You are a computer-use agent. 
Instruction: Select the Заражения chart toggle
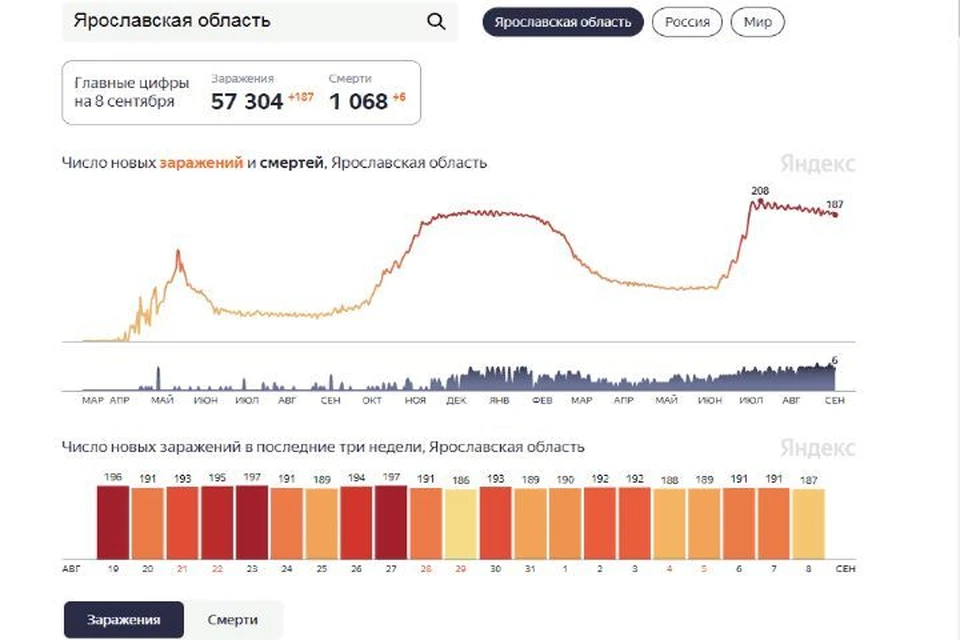124,619
